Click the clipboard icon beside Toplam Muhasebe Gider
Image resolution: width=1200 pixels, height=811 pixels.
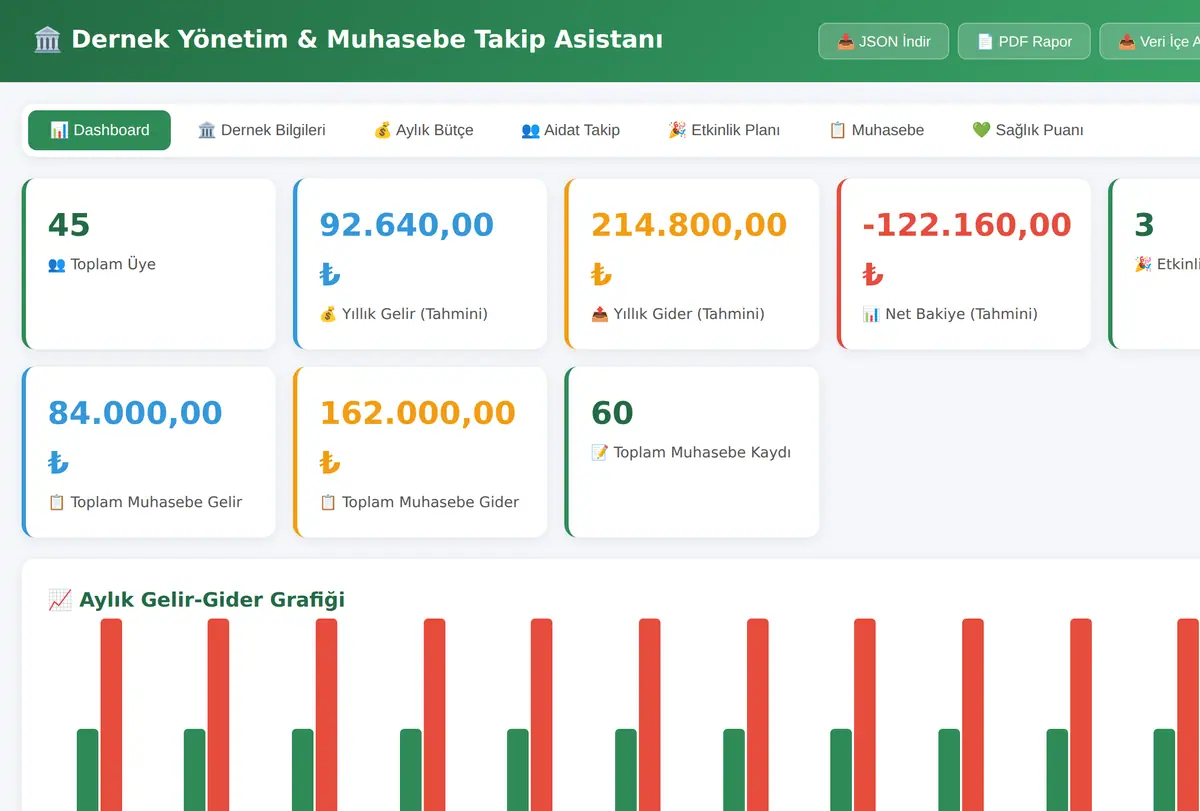(x=328, y=502)
